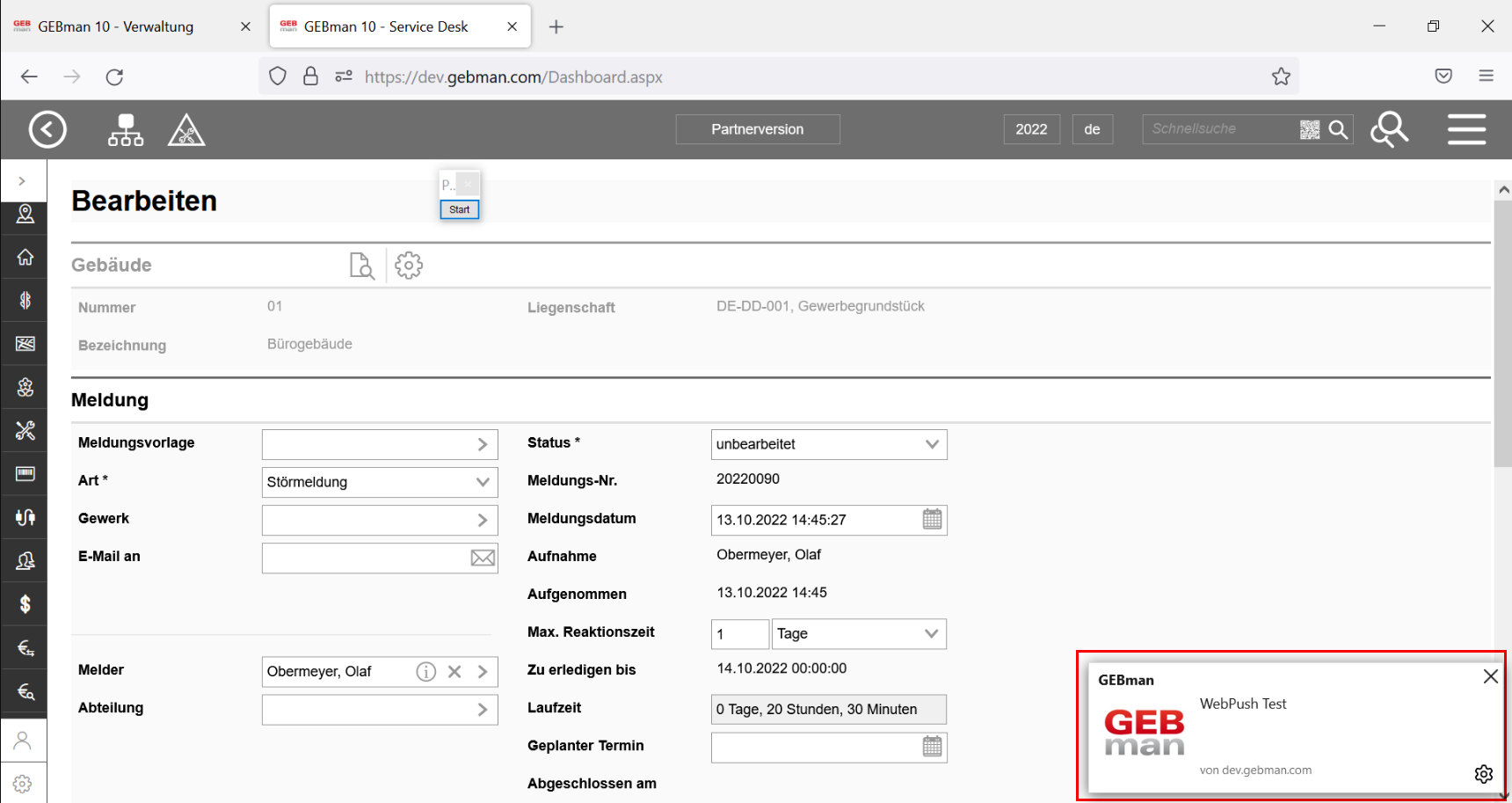
Task: Switch to GEBman 10 - Verwaltung tab
Action: 116,26
